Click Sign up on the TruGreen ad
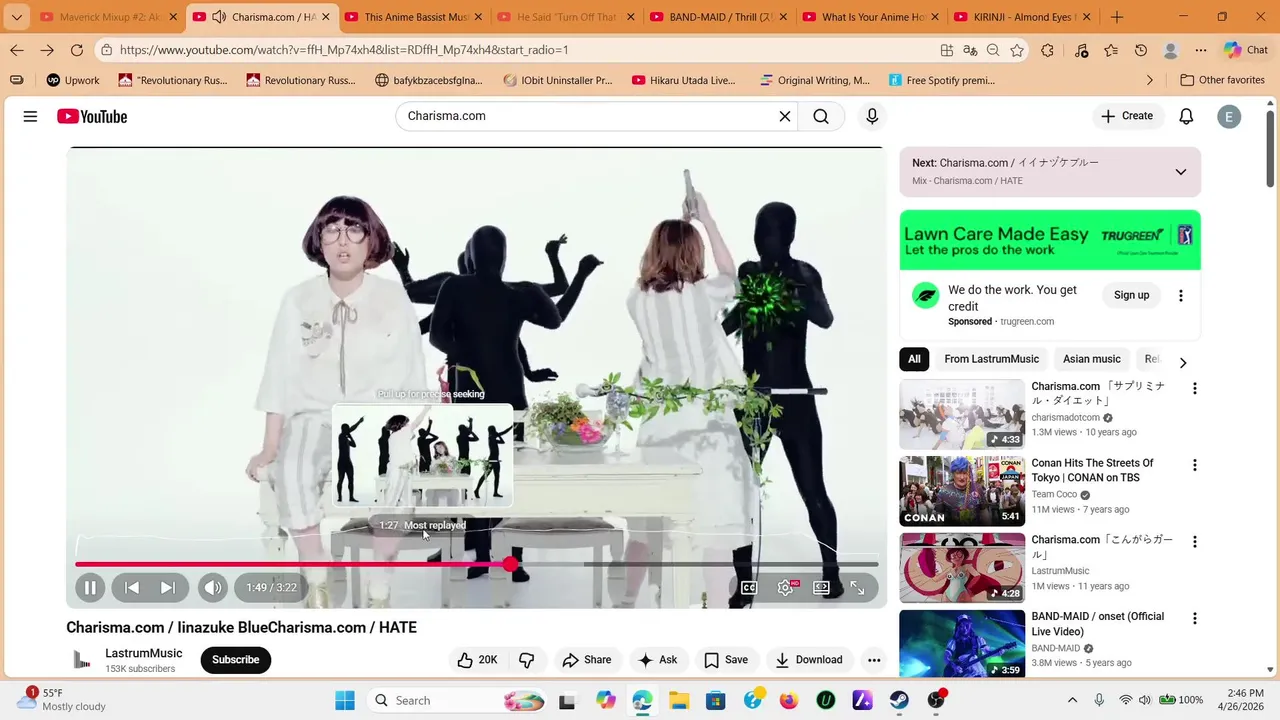 [x=1132, y=295]
